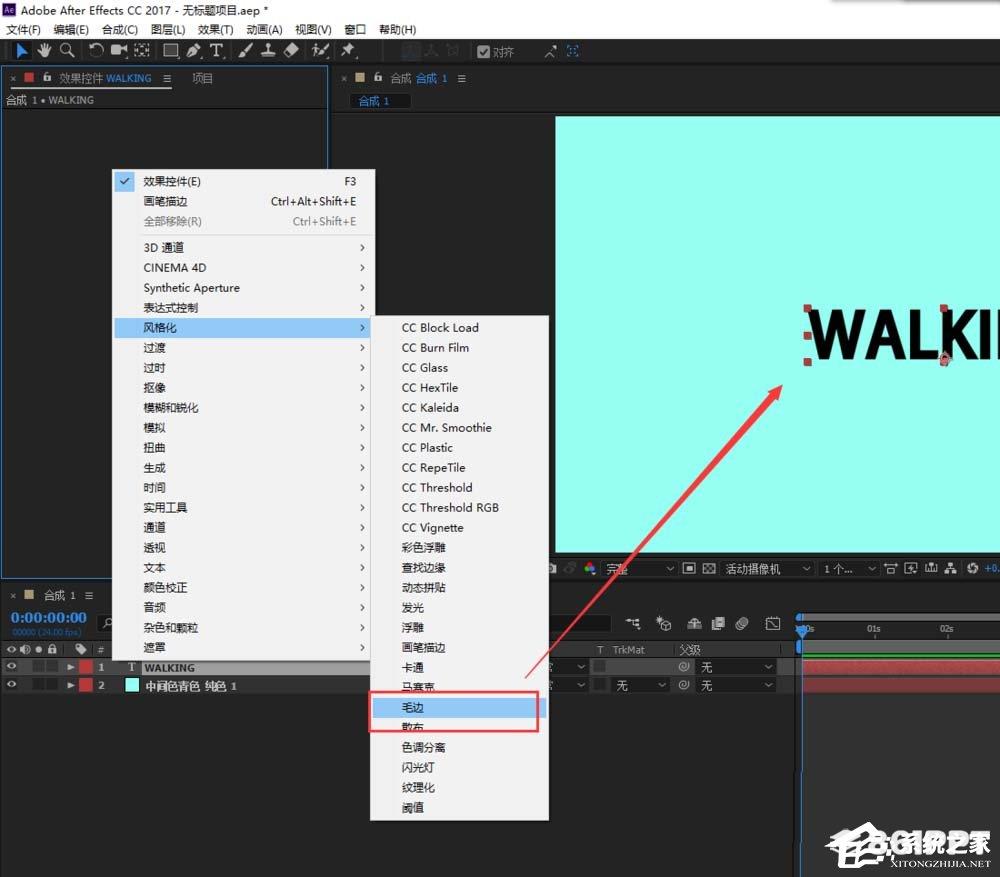Open effect controls panel menu icon
The width and height of the screenshot is (1000, 877).
point(167,78)
